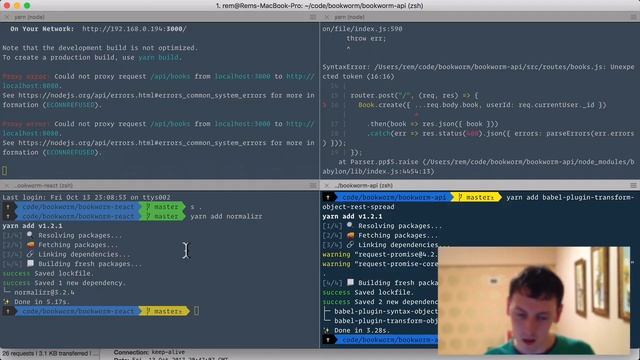Click the magnifier emoji beside Resolving packages in bookworm-react pane

coord(30,235)
